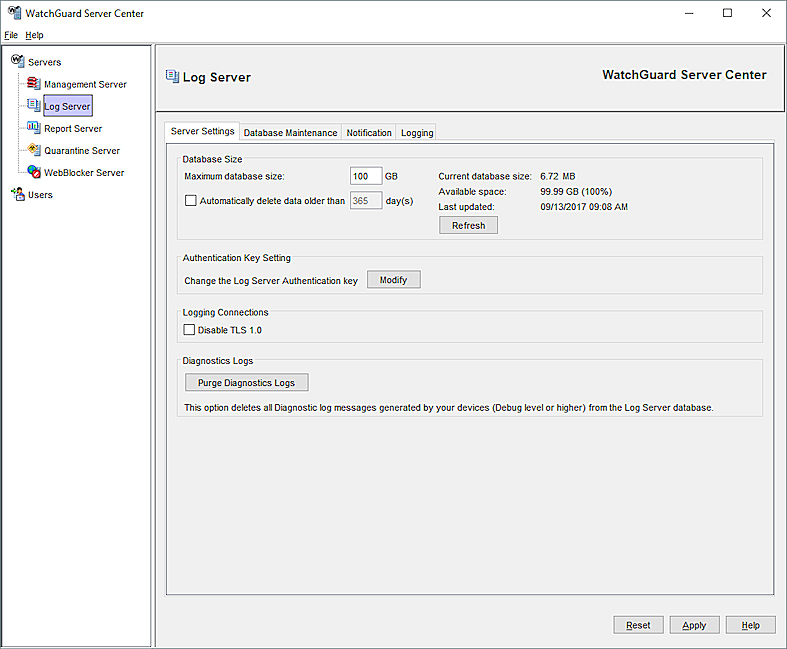787x649 pixels.
Task: Click the Report Server icon
Action: point(34,128)
